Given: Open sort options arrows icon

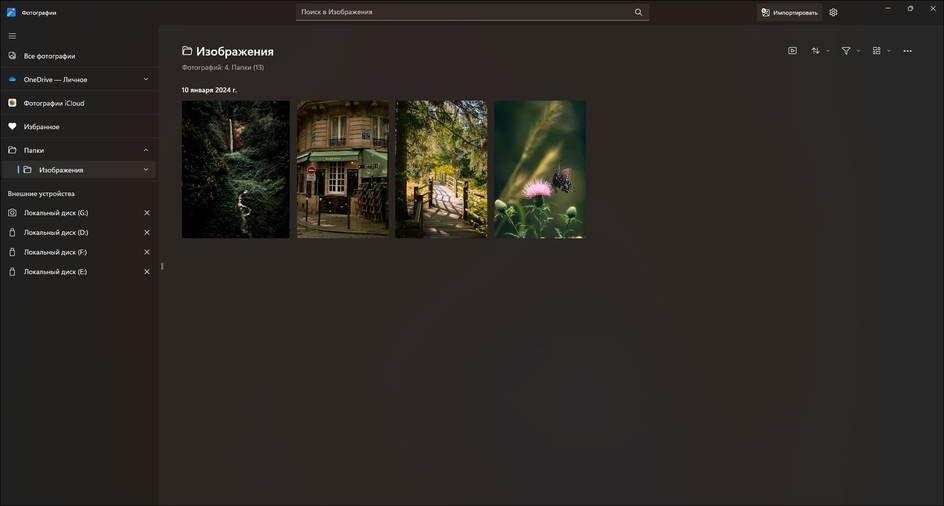Looking at the screenshot, I should (816, 51).
